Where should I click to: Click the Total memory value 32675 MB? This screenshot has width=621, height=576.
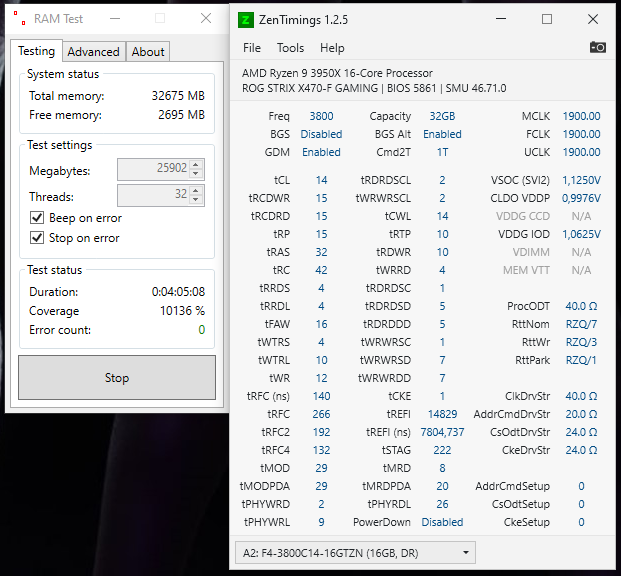[178, 95]
